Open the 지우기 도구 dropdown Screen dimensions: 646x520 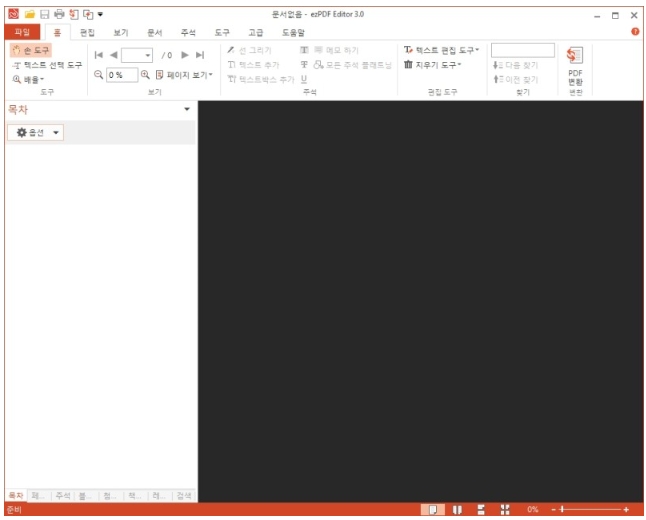tap(433, 65)
